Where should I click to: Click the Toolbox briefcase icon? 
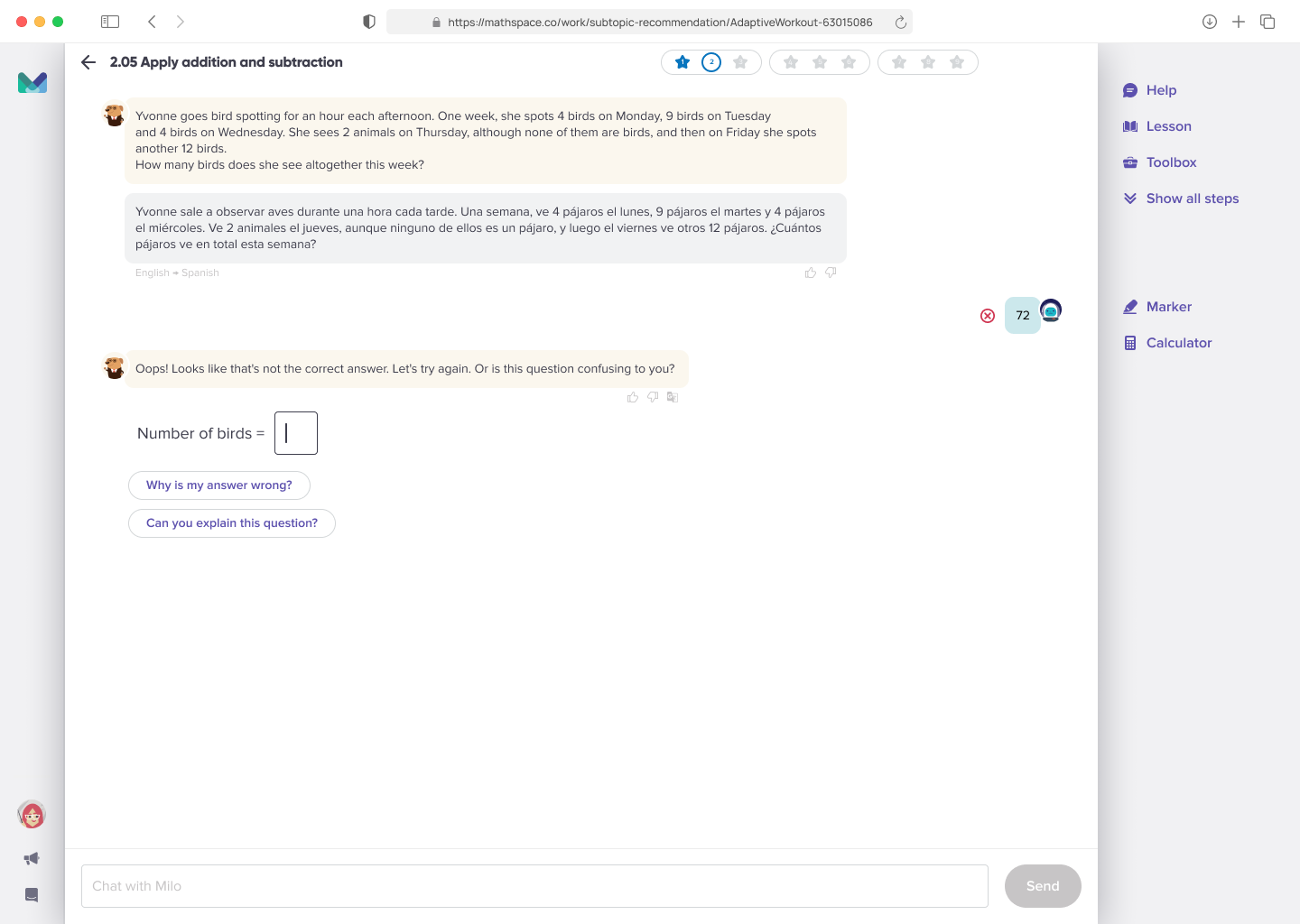pyautogui.click(x=1130, y=162)
